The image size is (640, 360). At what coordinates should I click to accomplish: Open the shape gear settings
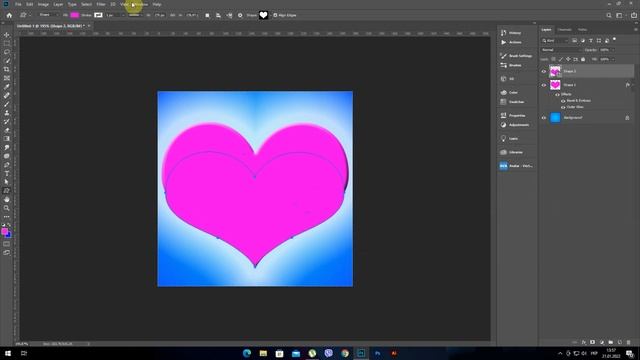click(x=240, y=15)
